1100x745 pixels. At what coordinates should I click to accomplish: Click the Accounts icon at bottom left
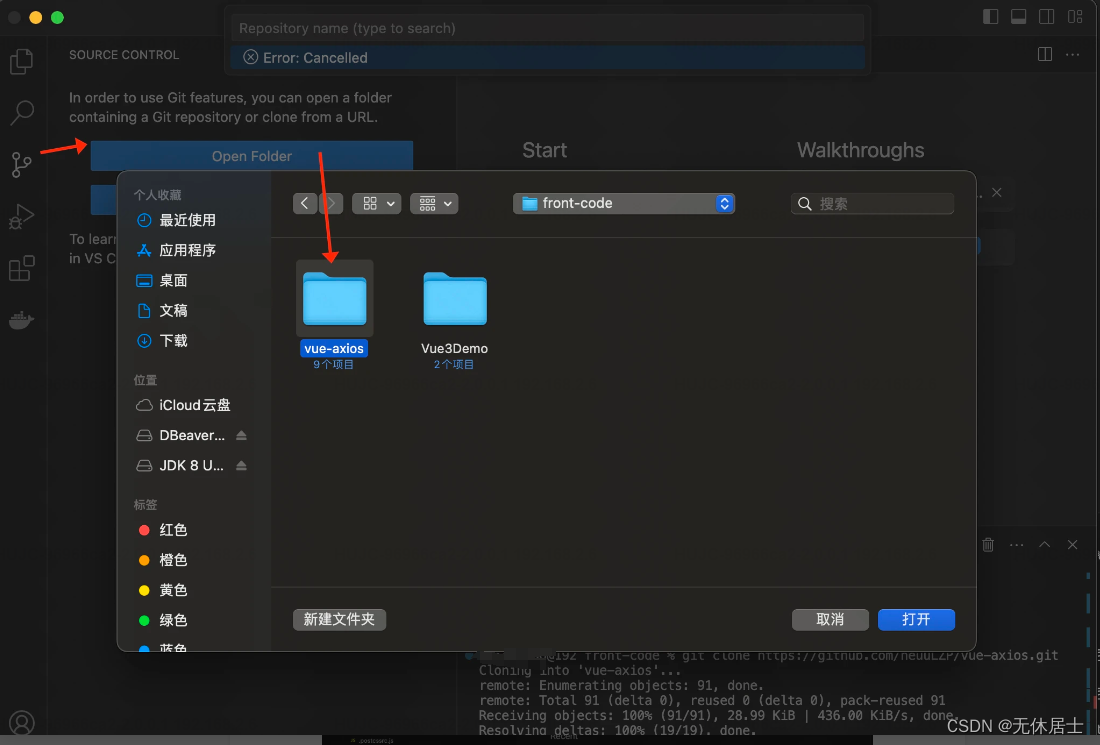(x=21, y=722)
